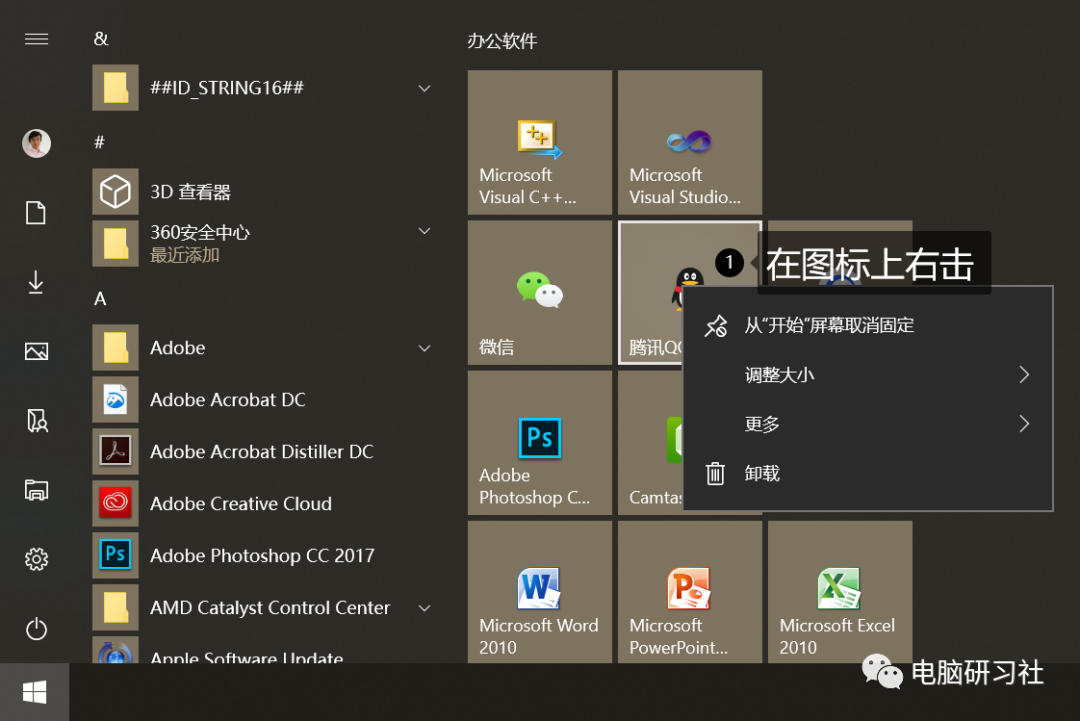Open the 调整大小 submenu
The height and width of the screenshot is (721, 1080).
point(868,375)
